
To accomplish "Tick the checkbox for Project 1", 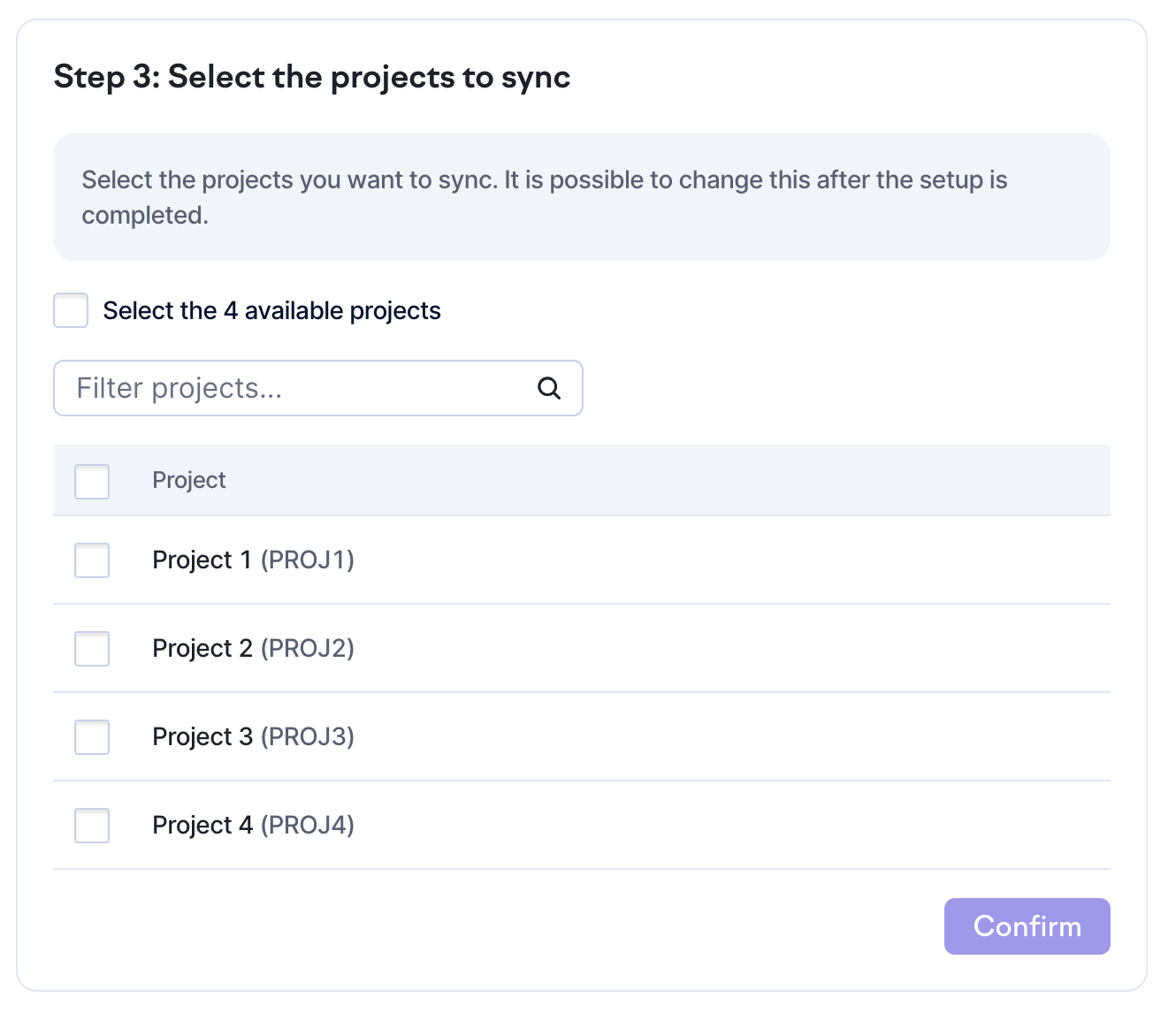I will pyautogui.click(x=92, y=560).
